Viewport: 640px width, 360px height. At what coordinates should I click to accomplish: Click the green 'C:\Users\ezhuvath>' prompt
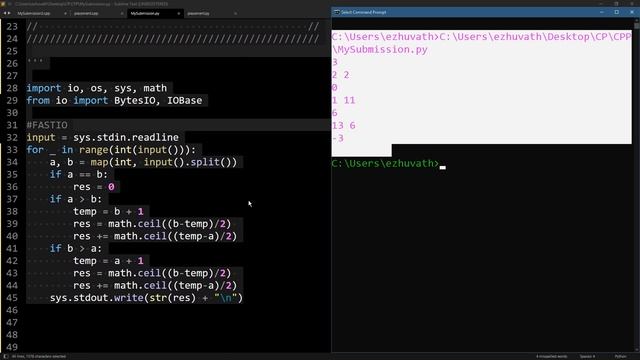pyautogui.click(x=385, y=164)
